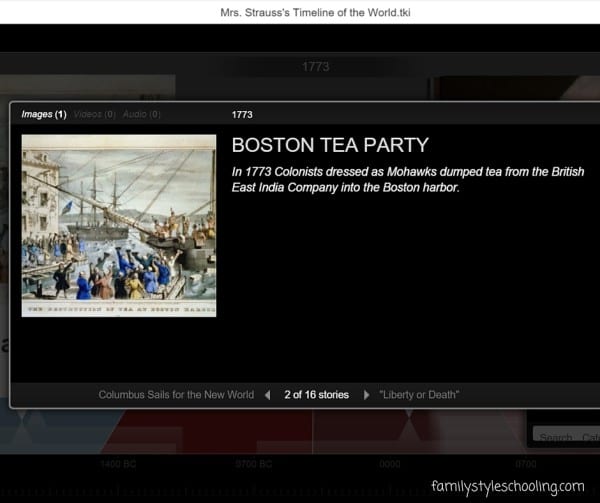Open the Videos (0) tab
The width and height of the screenshot is (600, 503).
click(94, 115)
